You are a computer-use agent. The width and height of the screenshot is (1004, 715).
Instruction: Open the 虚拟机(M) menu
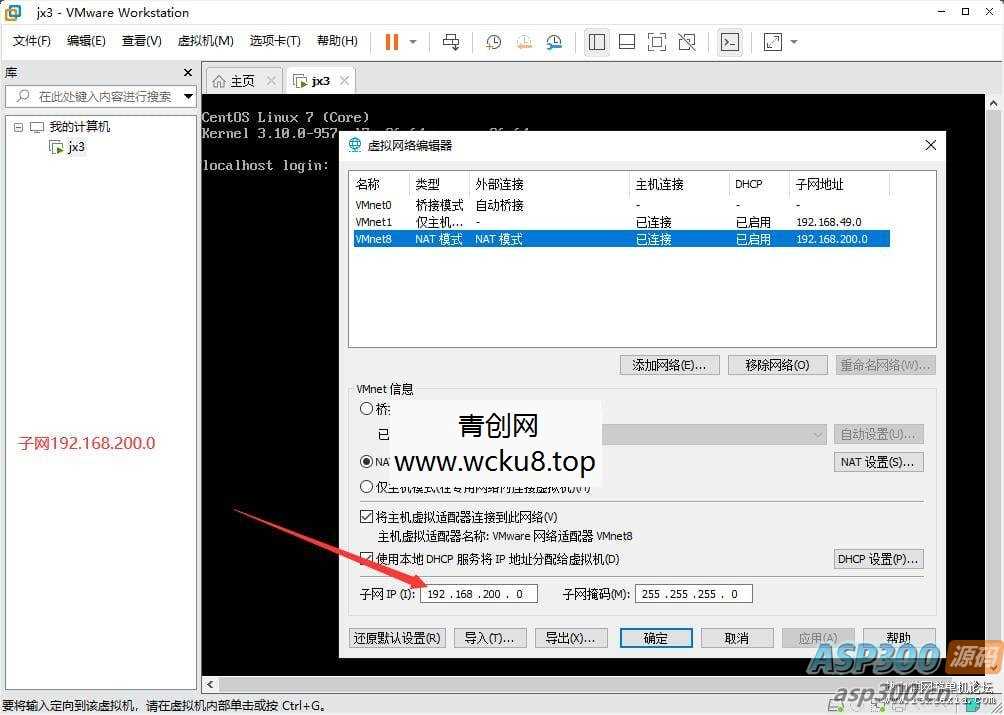[x=204, y=41]
